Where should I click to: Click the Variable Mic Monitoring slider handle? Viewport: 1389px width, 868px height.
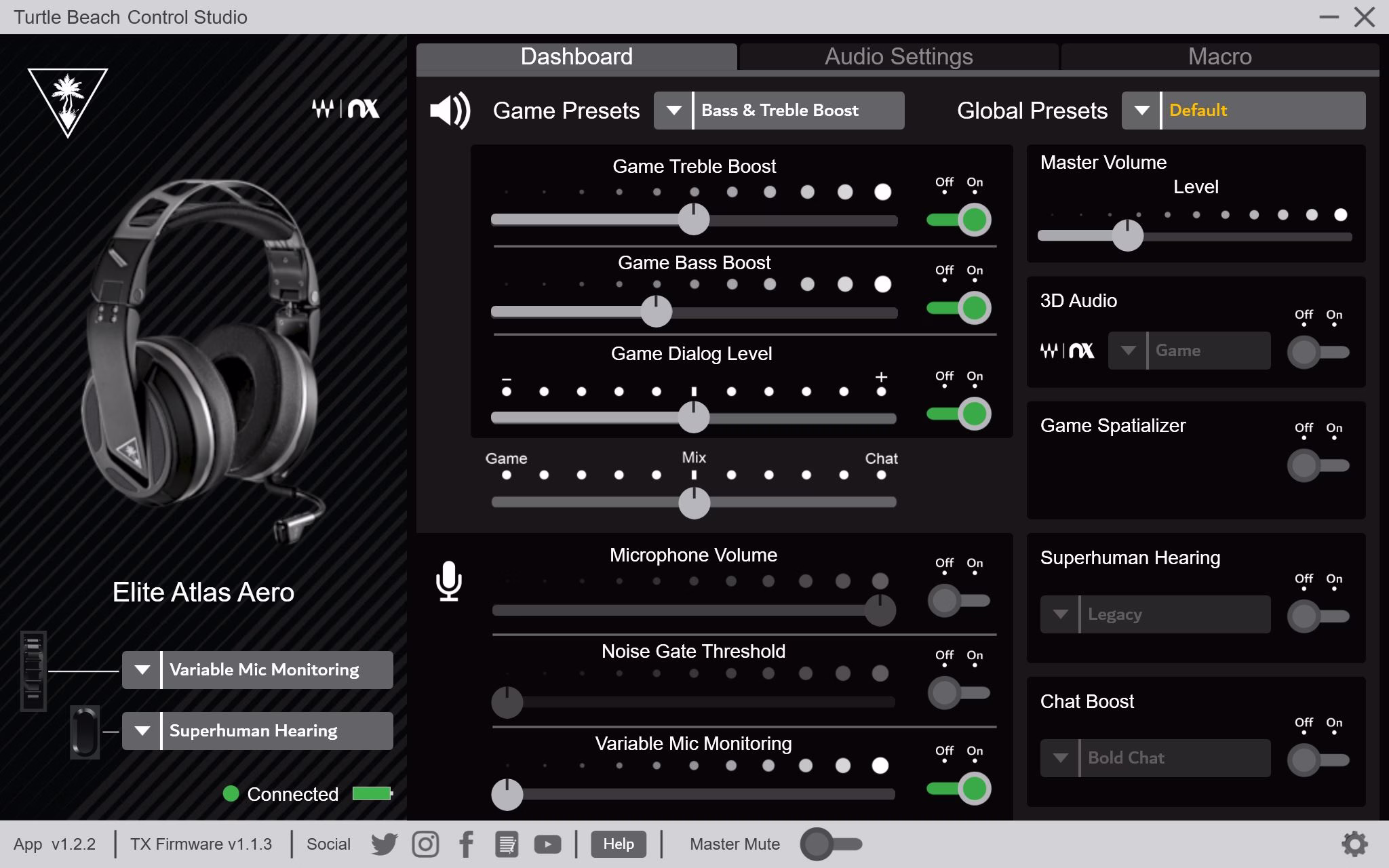click(507, 795)
